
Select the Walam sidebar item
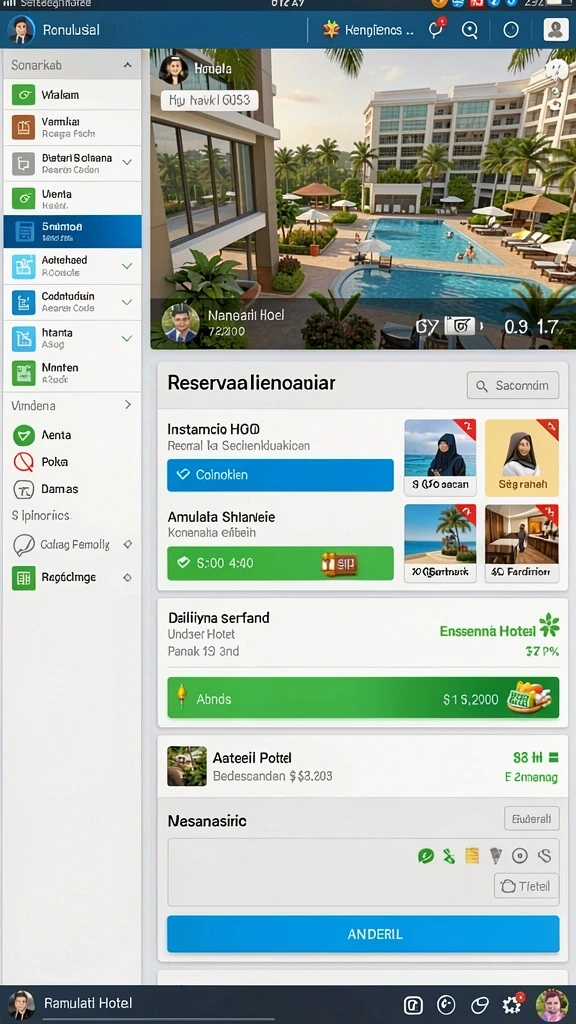click(x=72, y=95)
